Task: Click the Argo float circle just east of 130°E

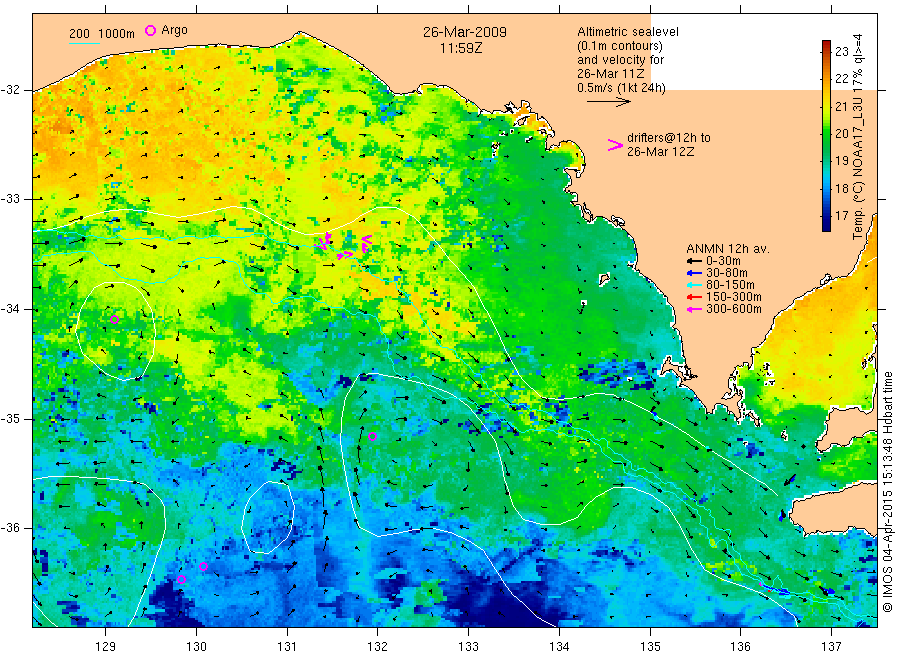Action: tap(203, 567)
